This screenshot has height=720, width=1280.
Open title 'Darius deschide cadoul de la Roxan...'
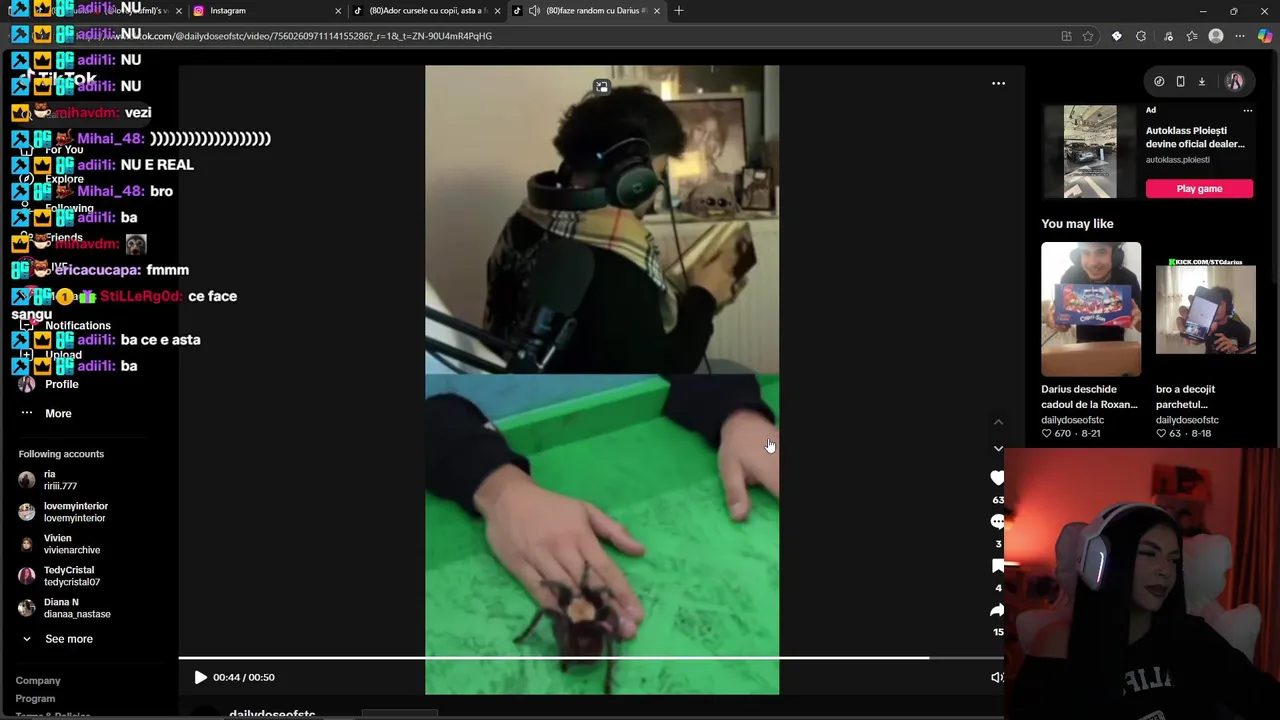pos(1089,397)
